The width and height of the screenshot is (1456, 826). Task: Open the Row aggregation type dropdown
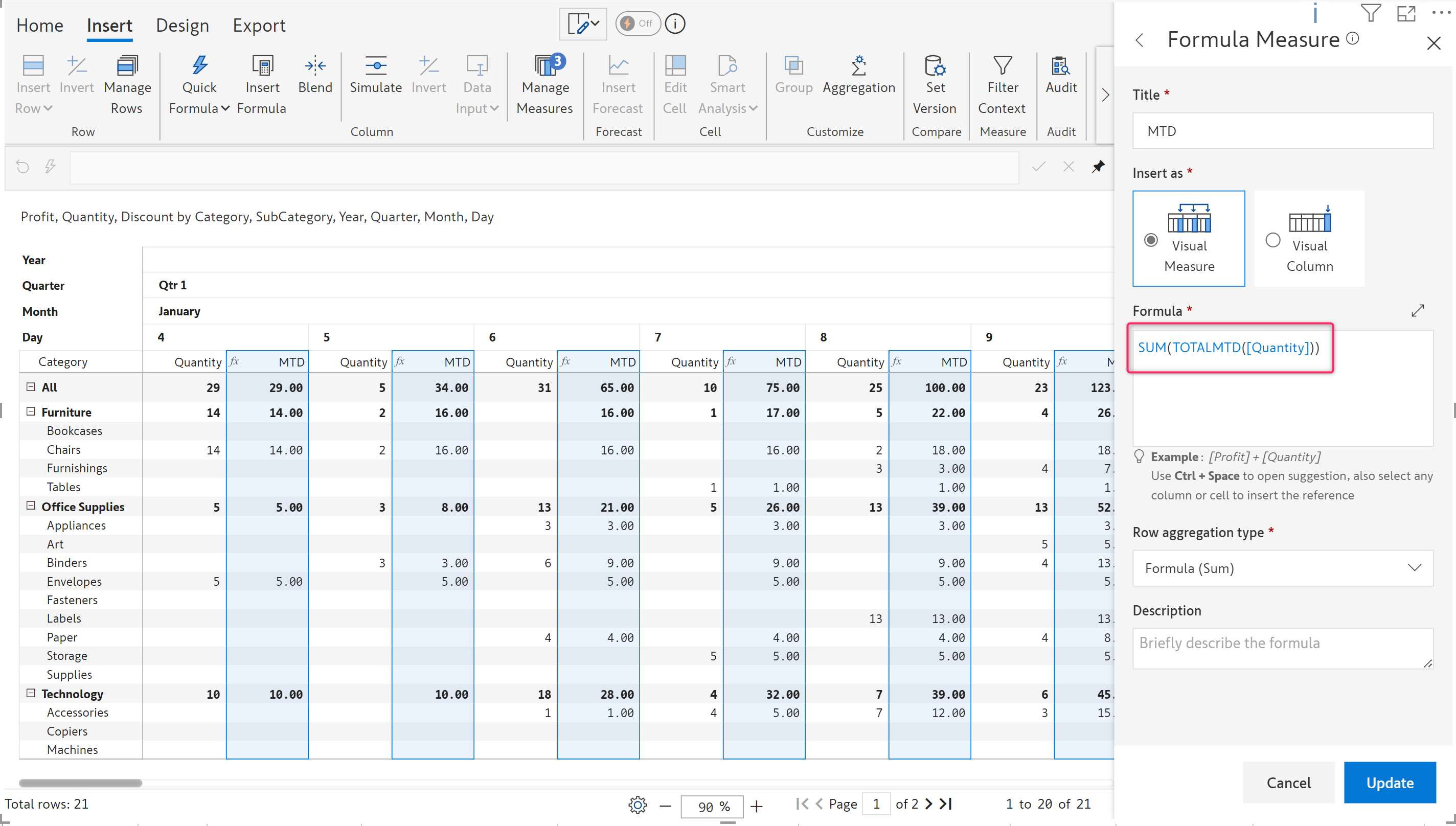click(1282, 568)
